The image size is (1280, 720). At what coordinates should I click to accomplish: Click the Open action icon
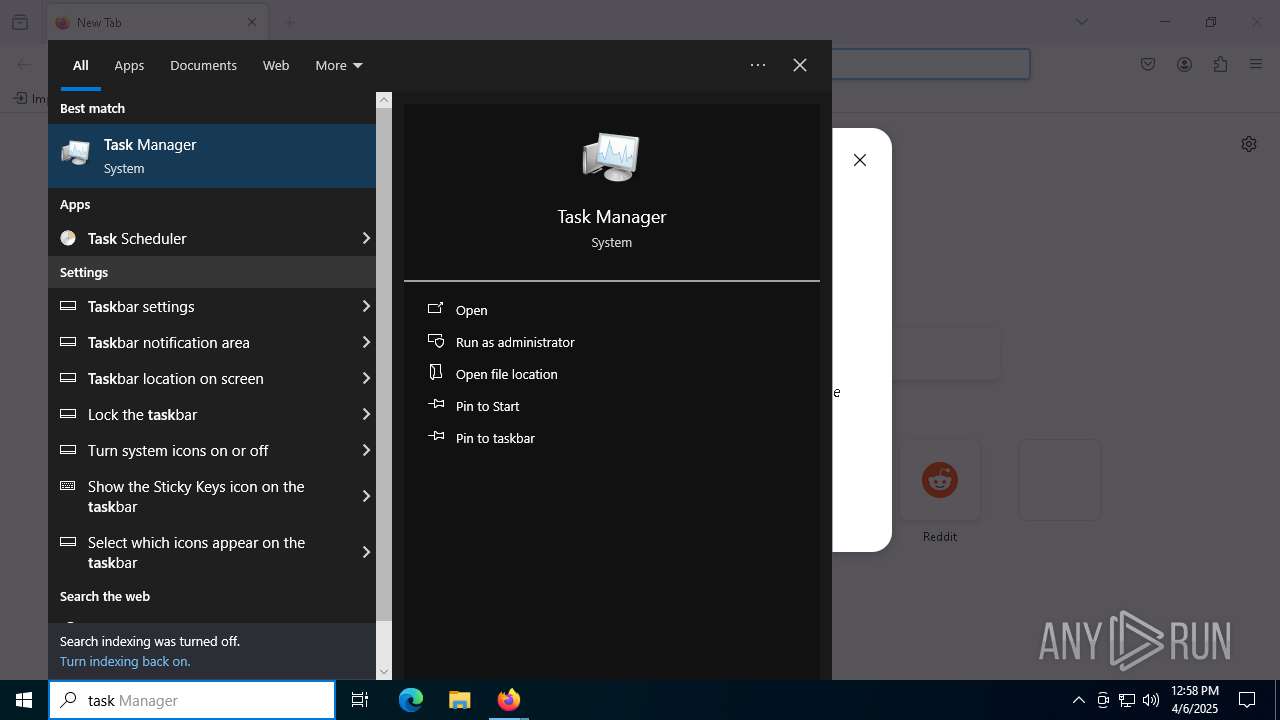pyautogui.click(x=436, y=309)
